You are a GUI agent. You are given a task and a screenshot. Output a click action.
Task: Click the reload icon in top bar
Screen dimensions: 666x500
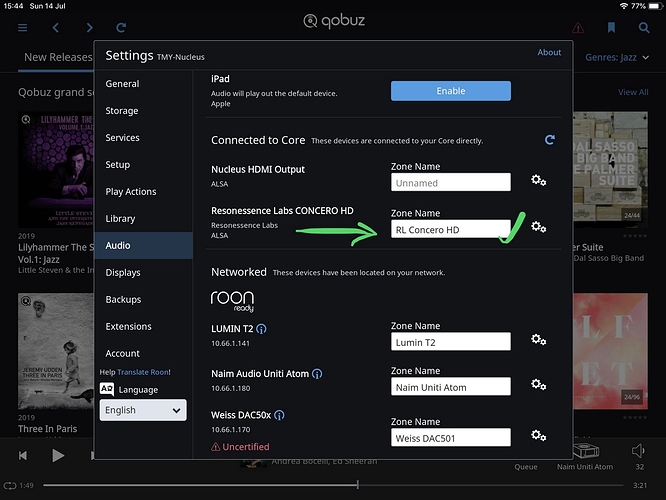121,28
